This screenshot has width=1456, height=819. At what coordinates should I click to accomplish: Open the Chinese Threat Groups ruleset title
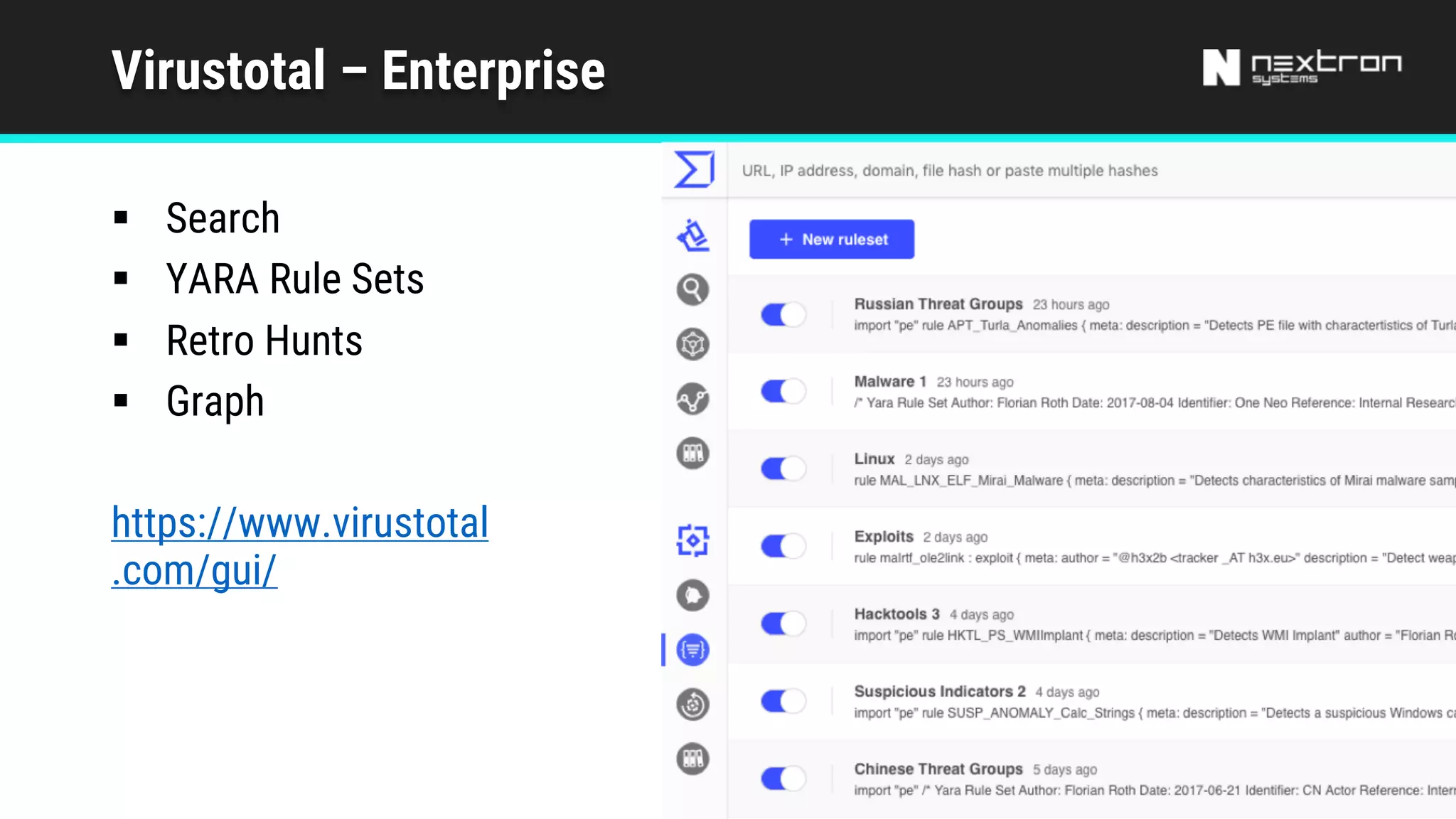click(938, 769)
